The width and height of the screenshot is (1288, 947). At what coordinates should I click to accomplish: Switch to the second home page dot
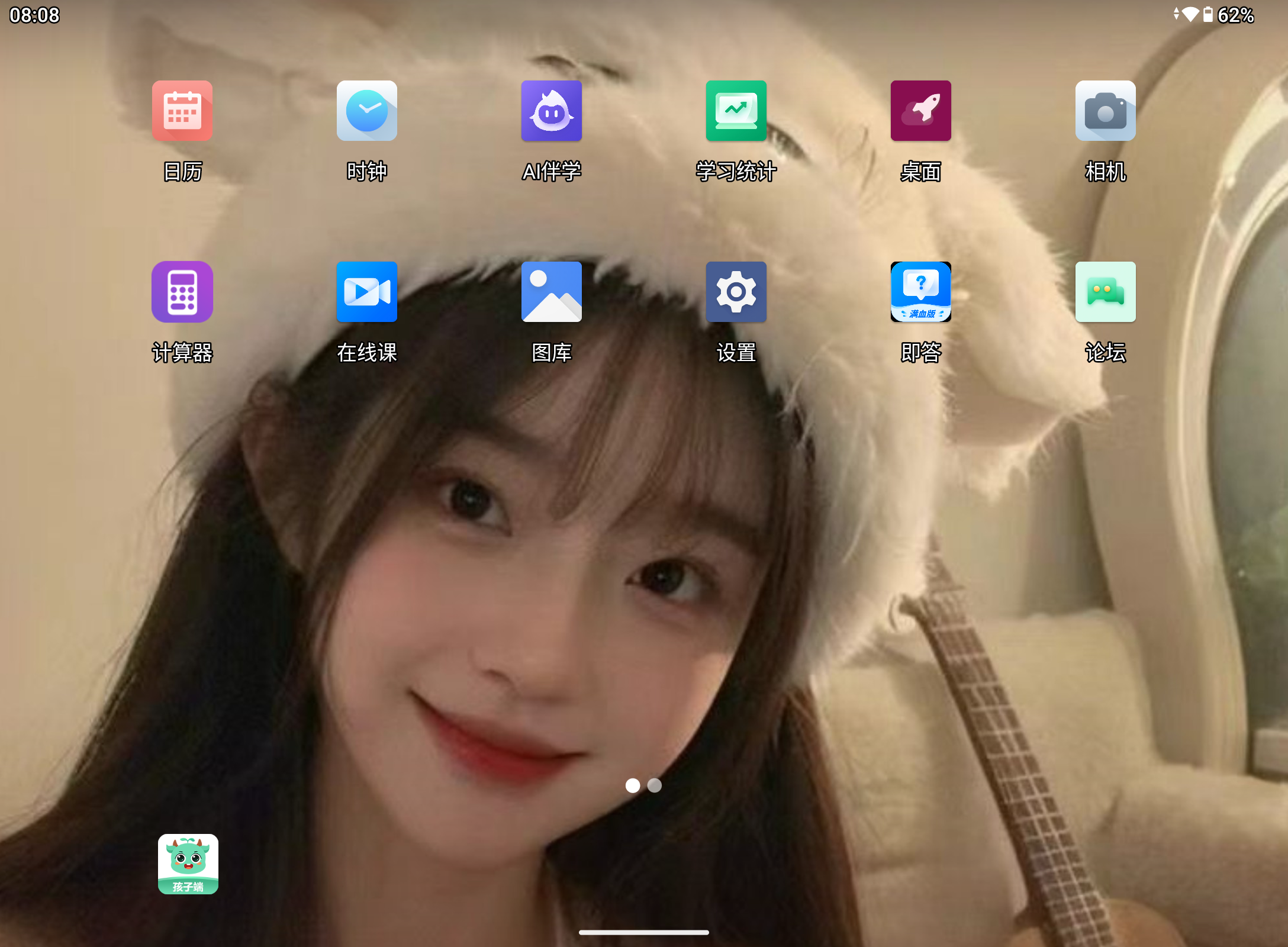point(655,785)
